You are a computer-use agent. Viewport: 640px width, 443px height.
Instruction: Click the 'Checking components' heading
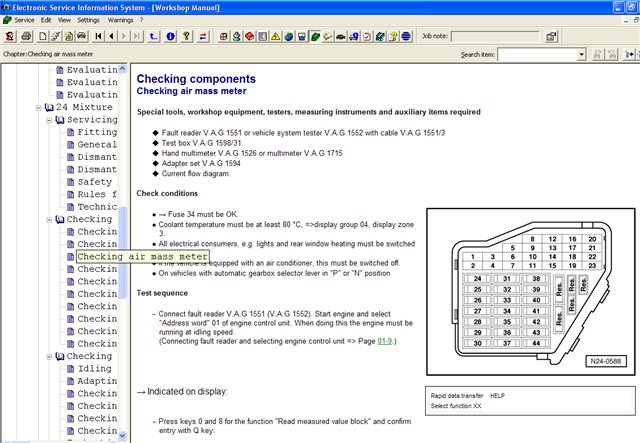click(x=196, y=79)
